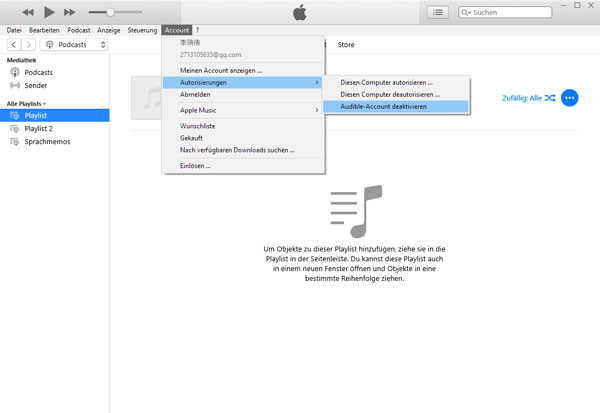Open the list view button beside search

[438, 13]
